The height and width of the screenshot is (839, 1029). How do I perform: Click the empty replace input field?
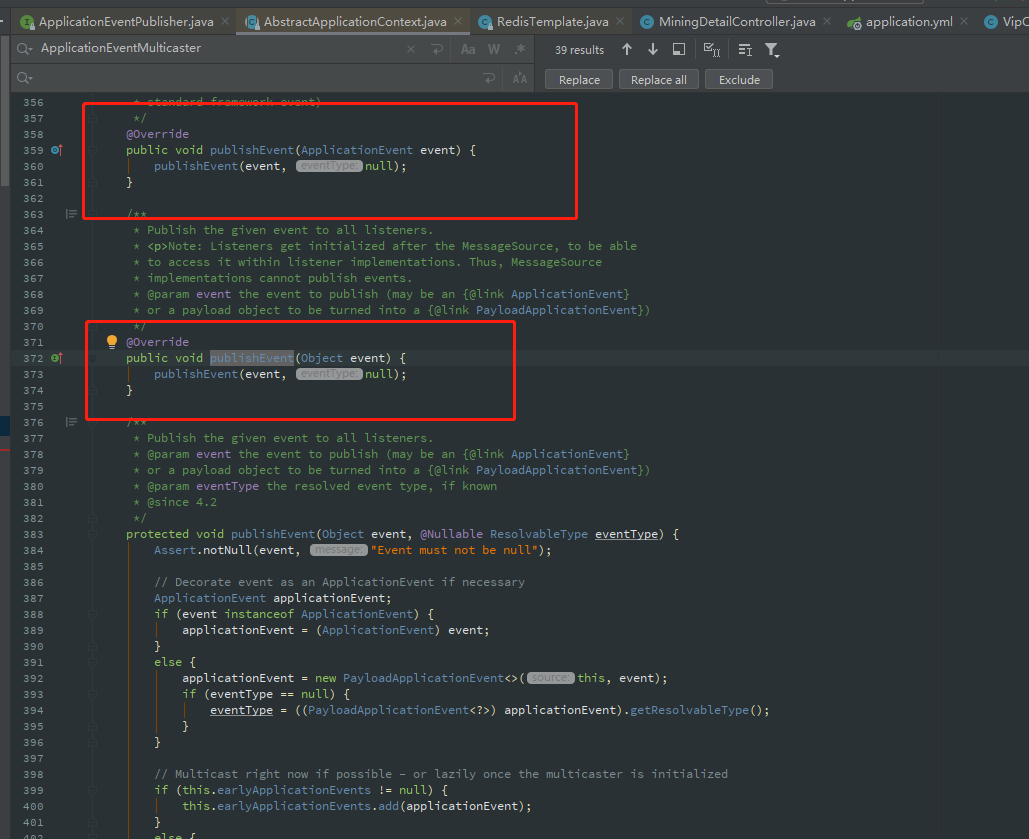tap(256, 78)
